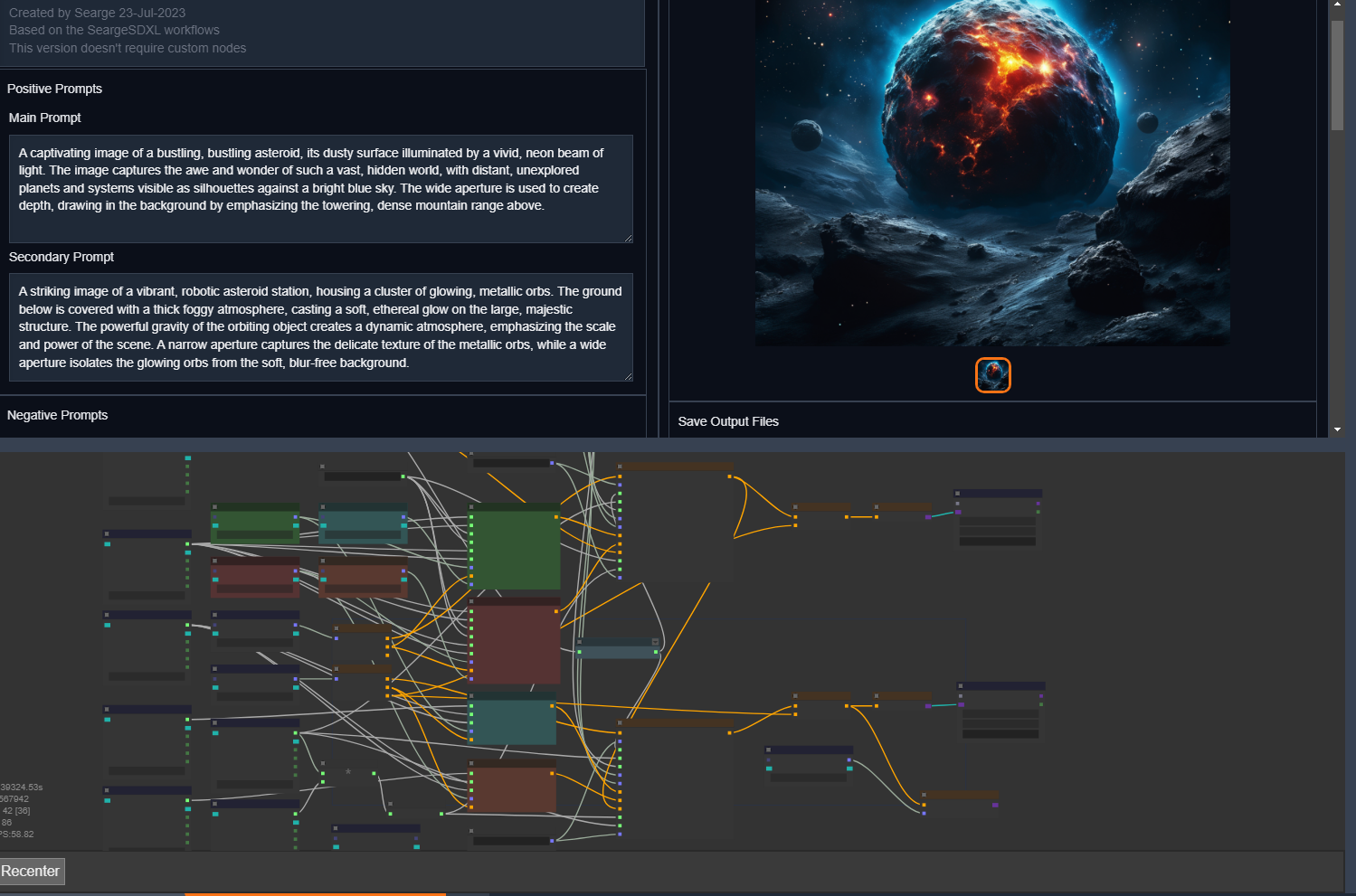Click the "Created by Searge 23-Jul-2023" text

pyautogui.click(x=98, y=13)
